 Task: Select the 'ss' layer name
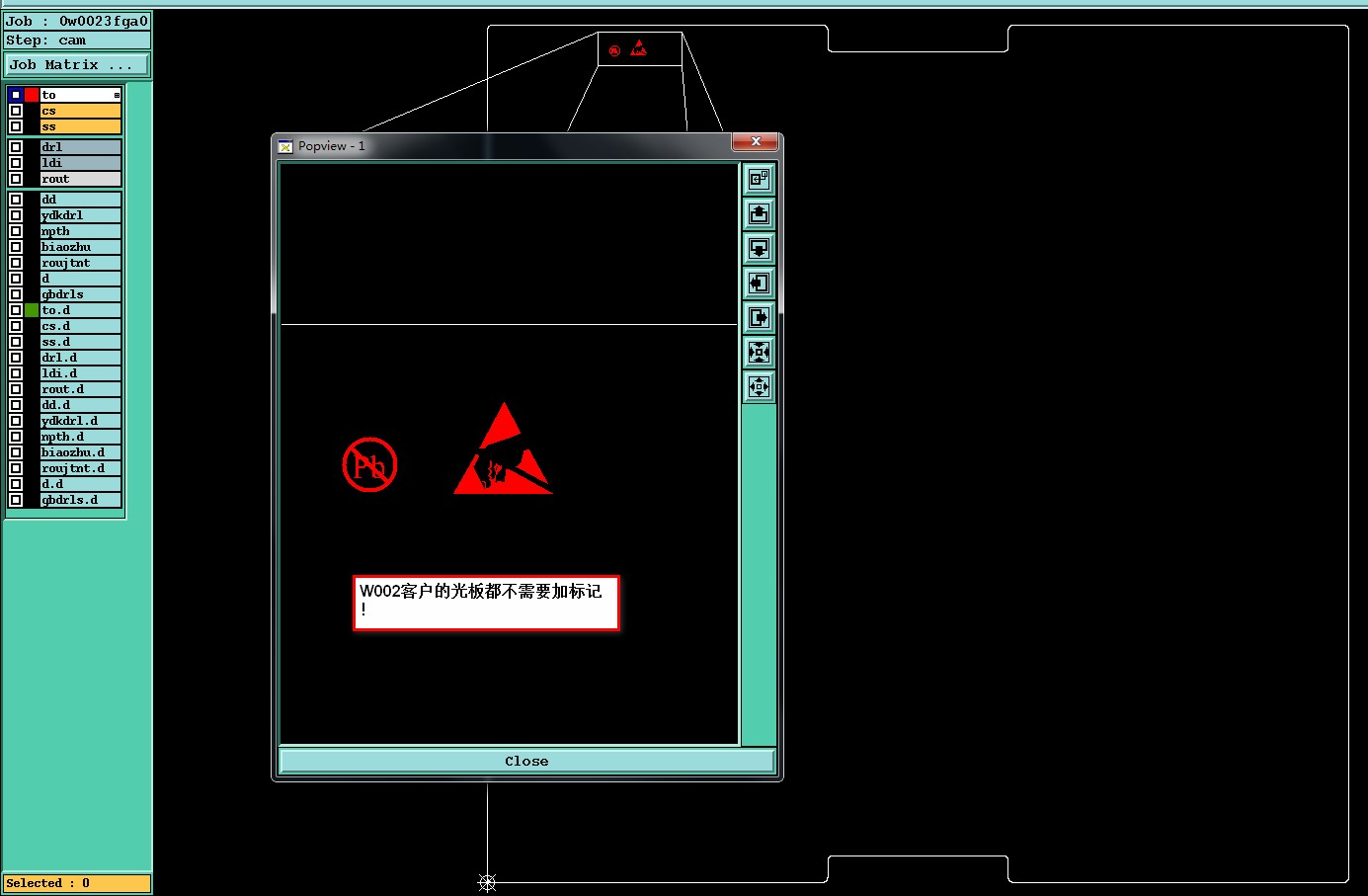point(80,126)
